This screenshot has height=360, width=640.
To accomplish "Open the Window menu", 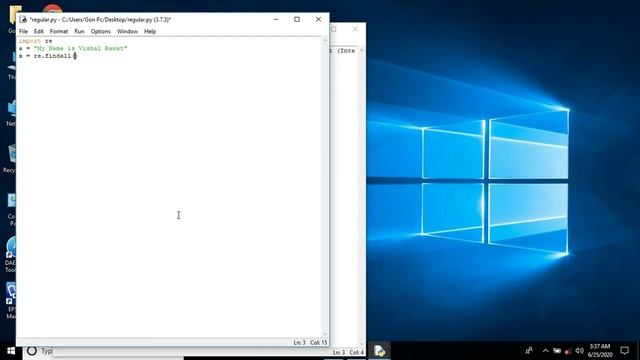I will 127,31.
